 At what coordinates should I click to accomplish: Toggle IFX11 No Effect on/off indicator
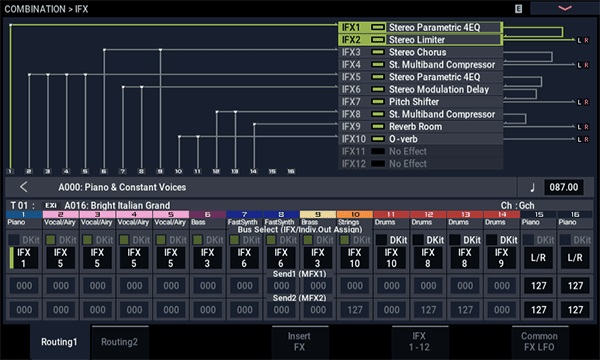(x=378, y=151)
